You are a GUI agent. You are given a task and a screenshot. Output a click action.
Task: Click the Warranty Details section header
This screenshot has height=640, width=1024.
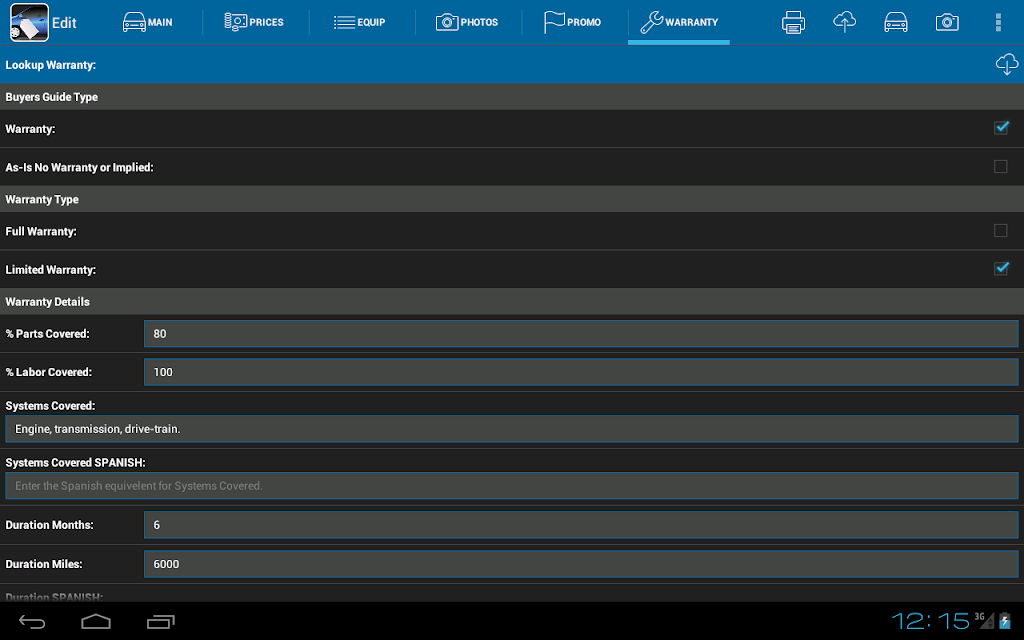47,302
